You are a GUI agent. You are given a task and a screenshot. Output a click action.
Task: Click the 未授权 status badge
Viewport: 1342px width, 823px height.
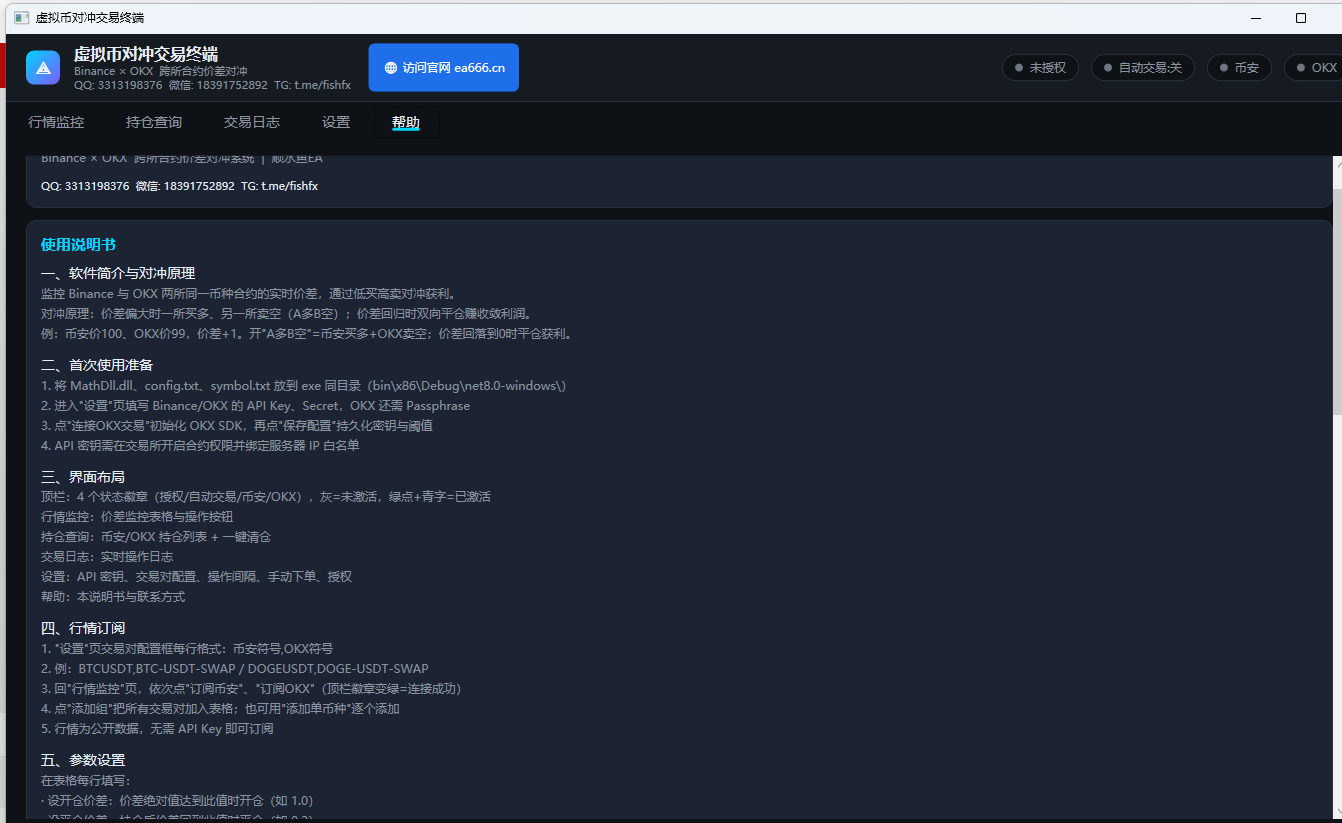click(1040, 68)
